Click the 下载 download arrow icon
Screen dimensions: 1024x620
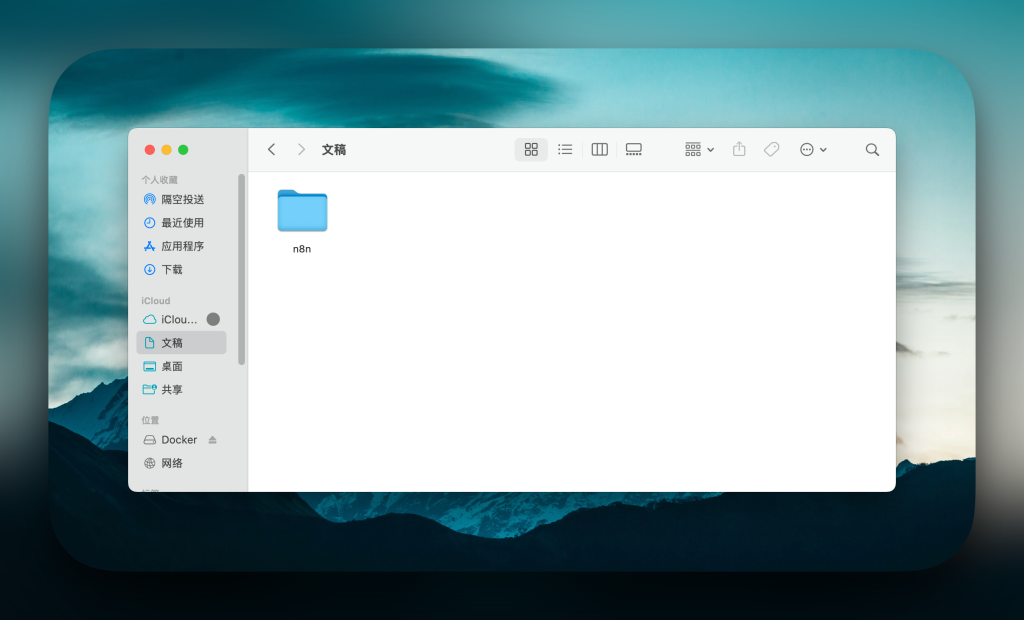(150, 270)
